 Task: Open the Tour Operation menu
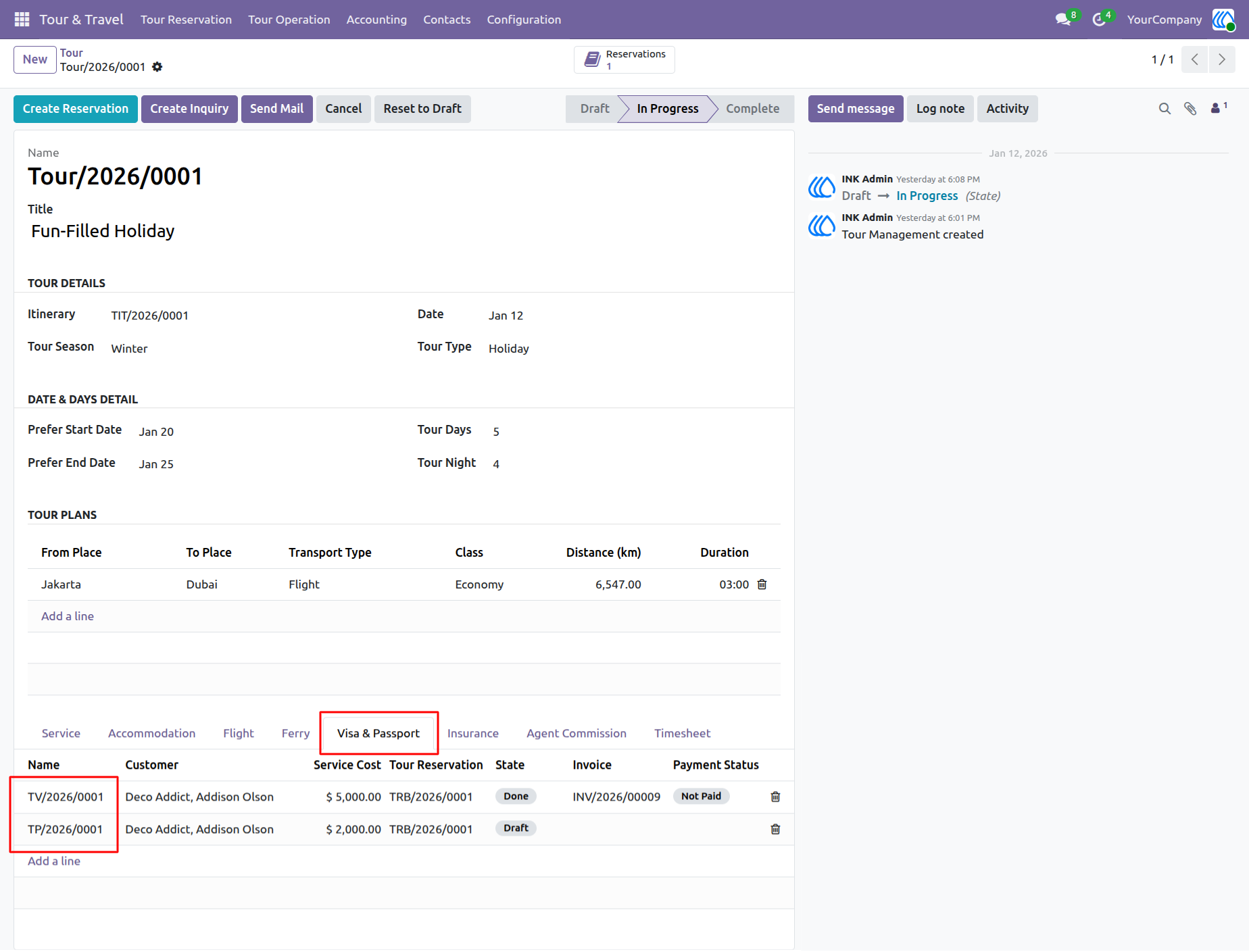tap(289, 20)
